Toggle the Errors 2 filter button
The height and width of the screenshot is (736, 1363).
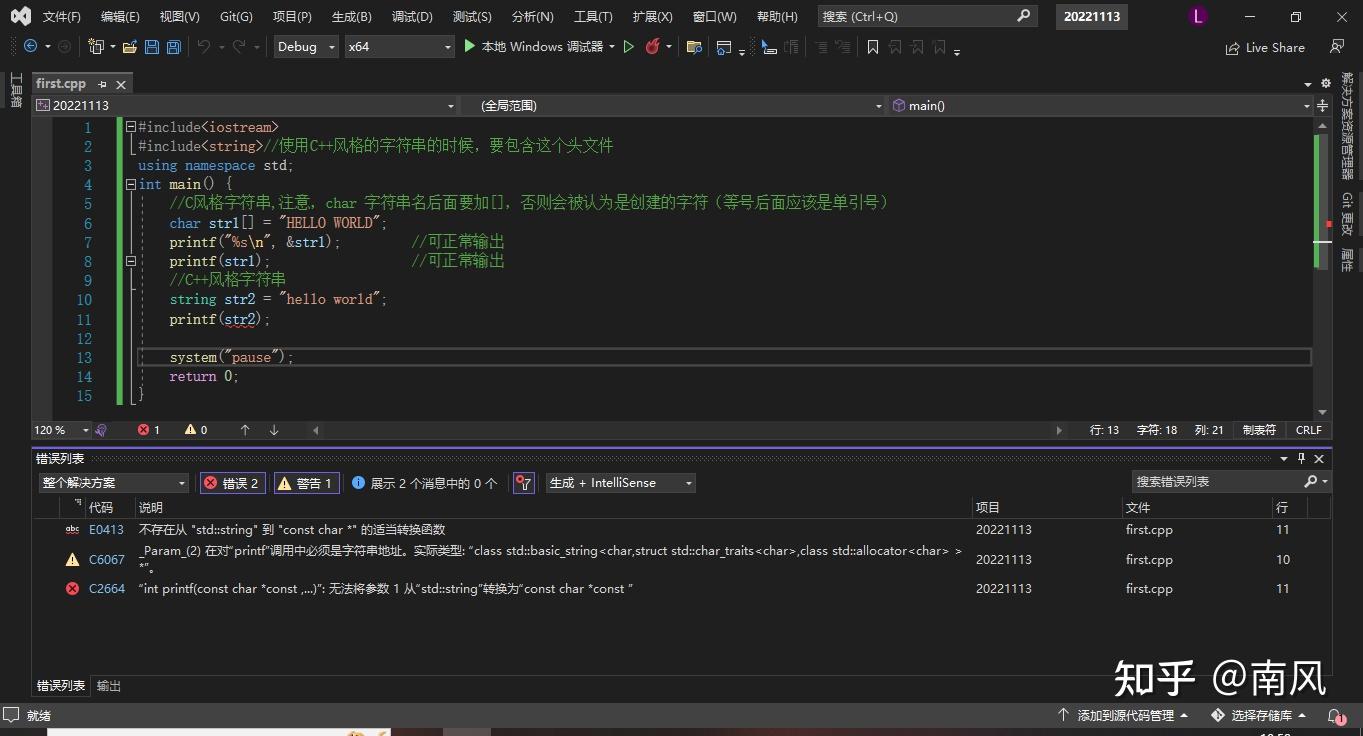tap(234, 483)
